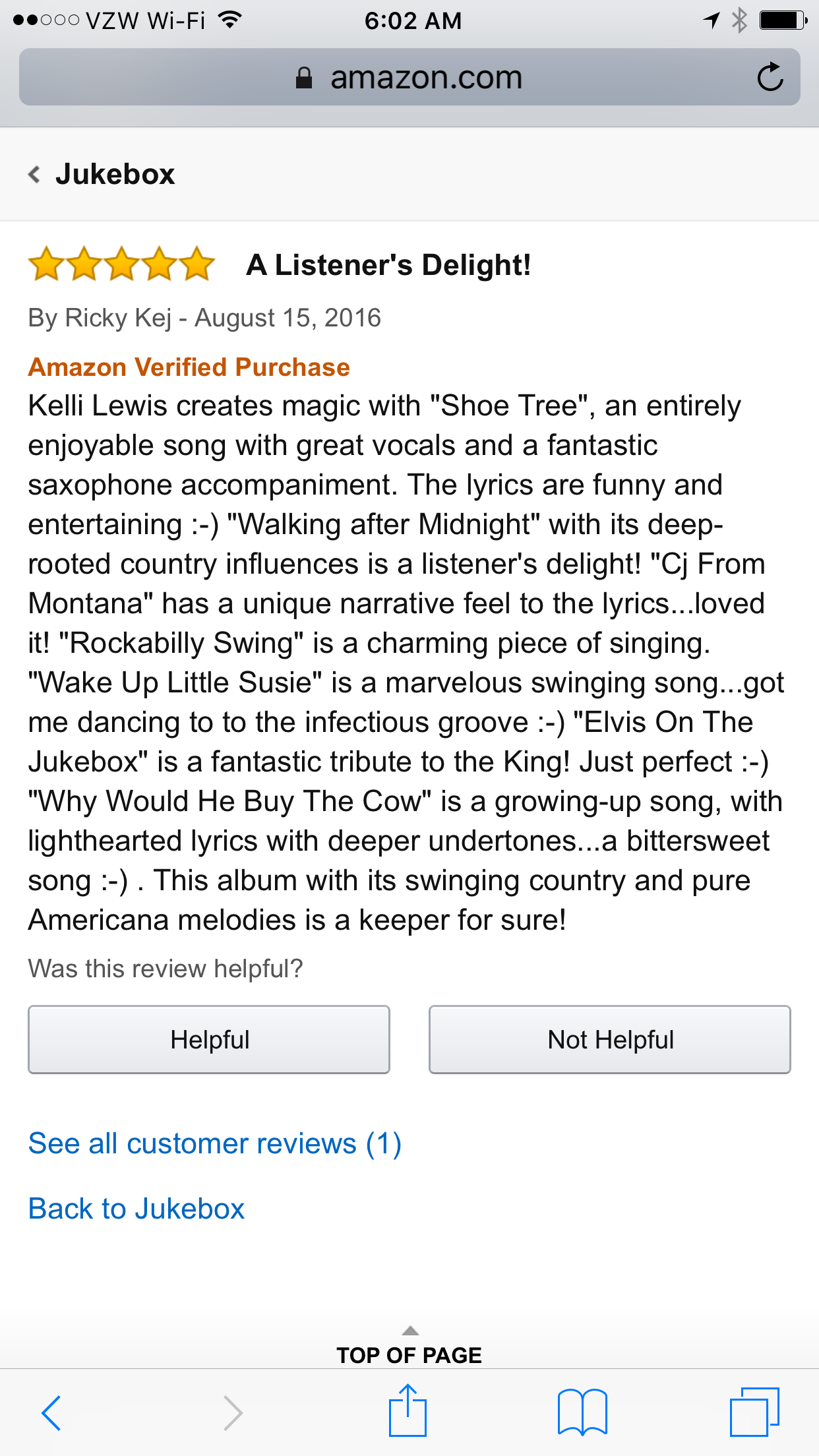Viewport: 819px width, 1456px height.
Task: Tap the padlock icon in address bar
Action: point(304,78)
